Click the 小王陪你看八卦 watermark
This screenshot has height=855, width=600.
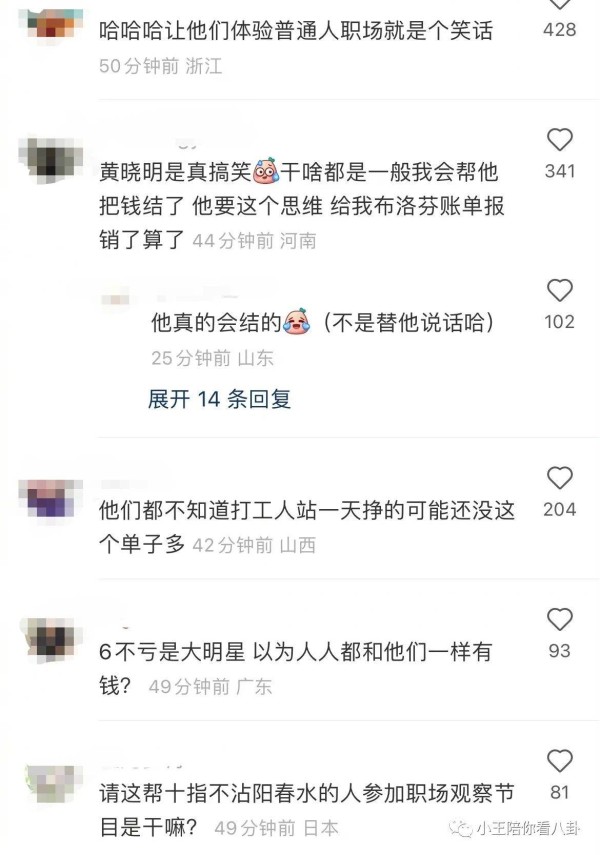[x=515, y=829]
